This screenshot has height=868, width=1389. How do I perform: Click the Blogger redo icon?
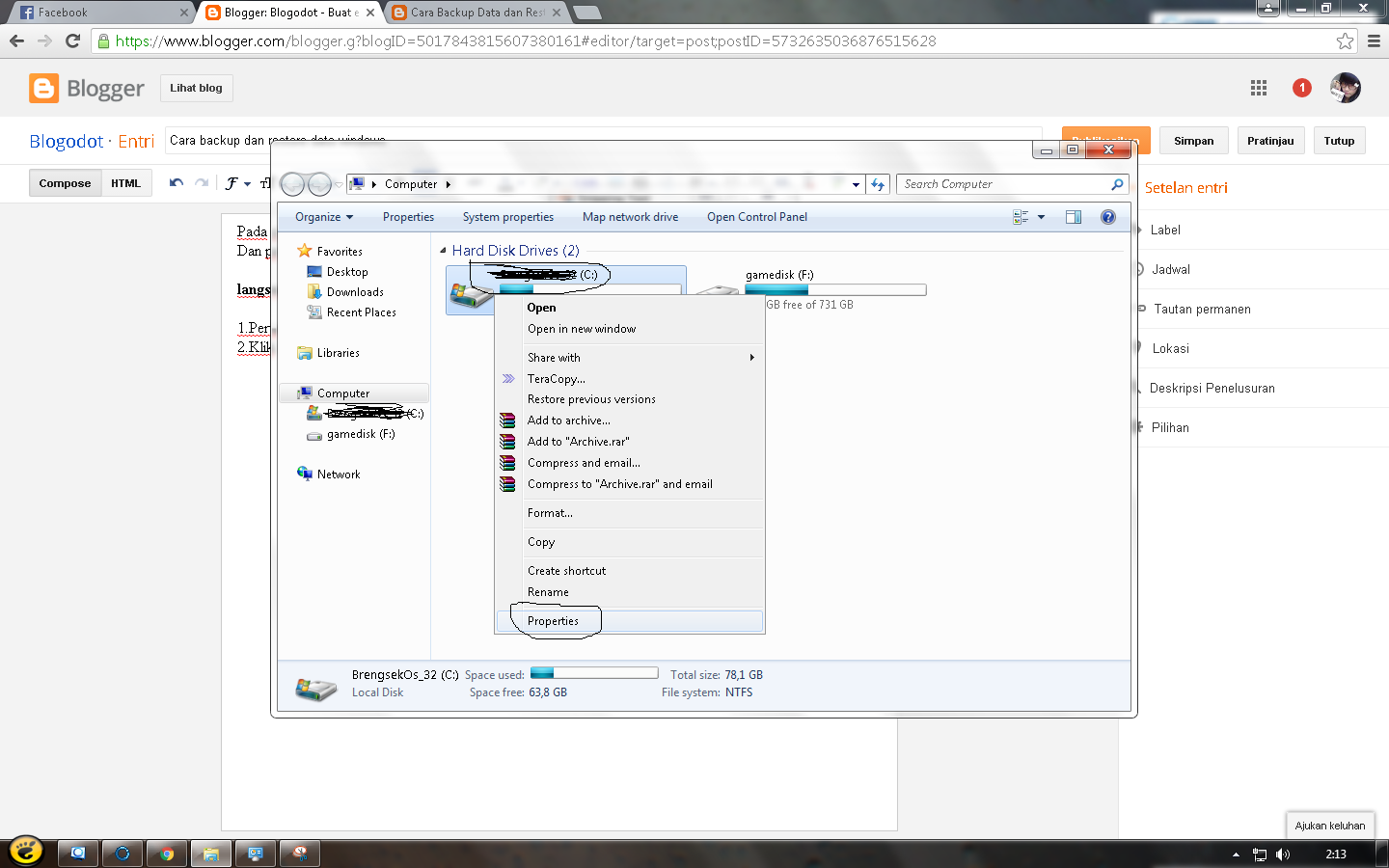[202, 182]
